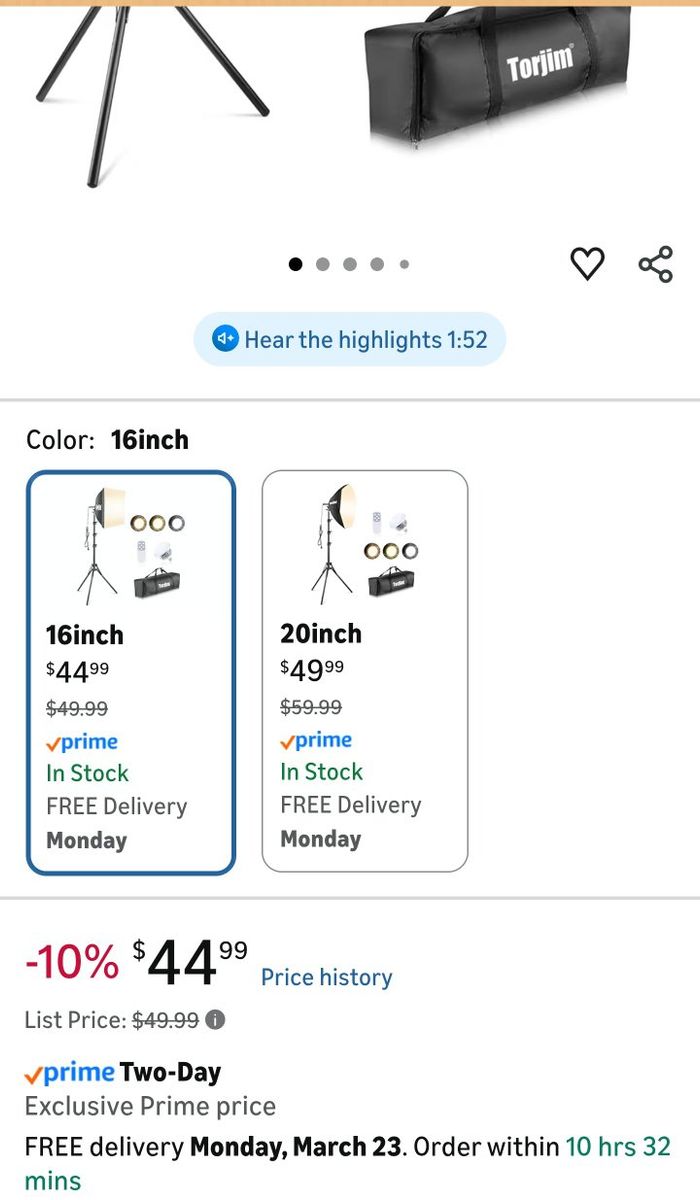Click the speaker icon in highlights pill
This screenshot has height=1200, width=700.
[x=226, y=339]
